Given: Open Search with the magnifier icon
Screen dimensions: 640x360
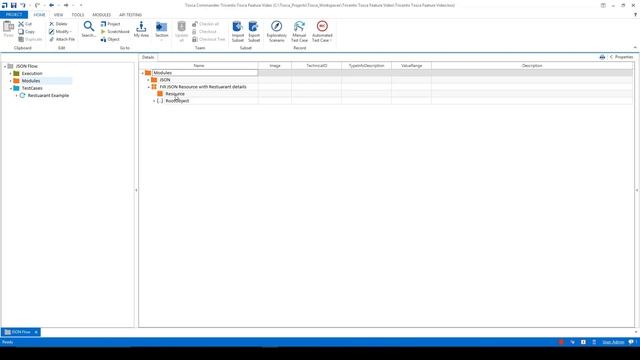Looking at the screenshot, I should click(x=89, y=27).
